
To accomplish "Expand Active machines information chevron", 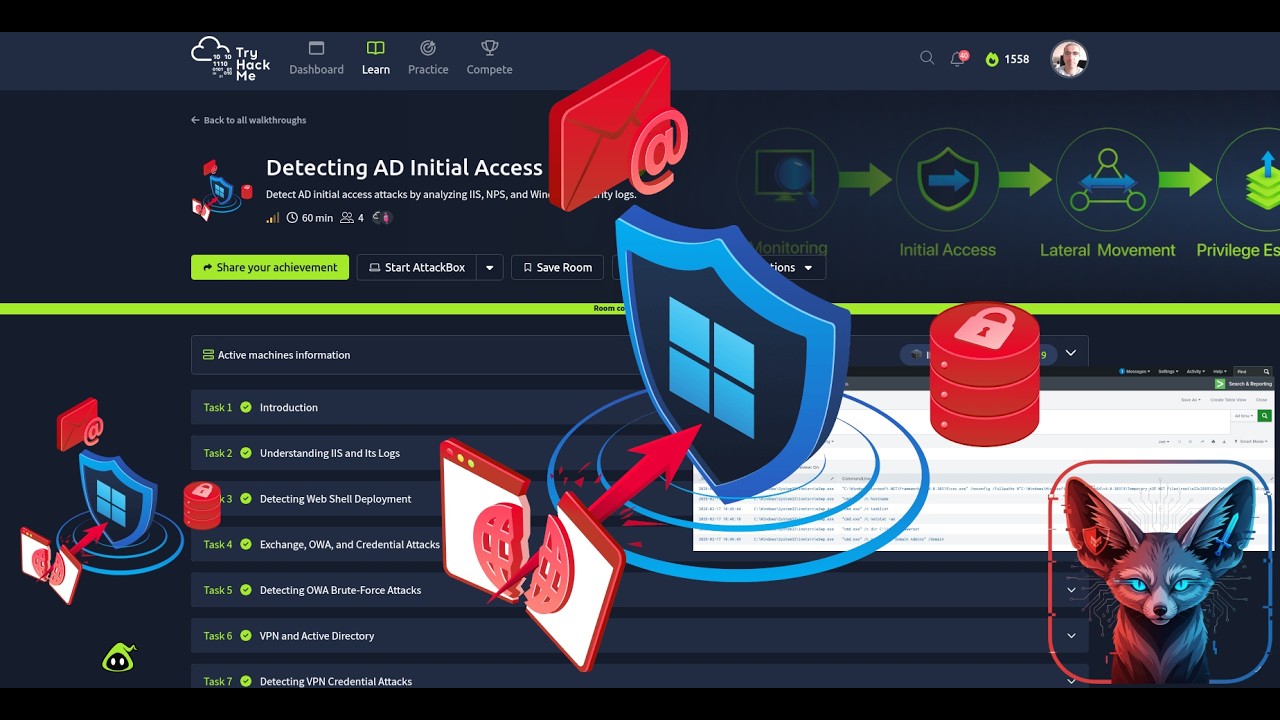I will (1071, 353).
